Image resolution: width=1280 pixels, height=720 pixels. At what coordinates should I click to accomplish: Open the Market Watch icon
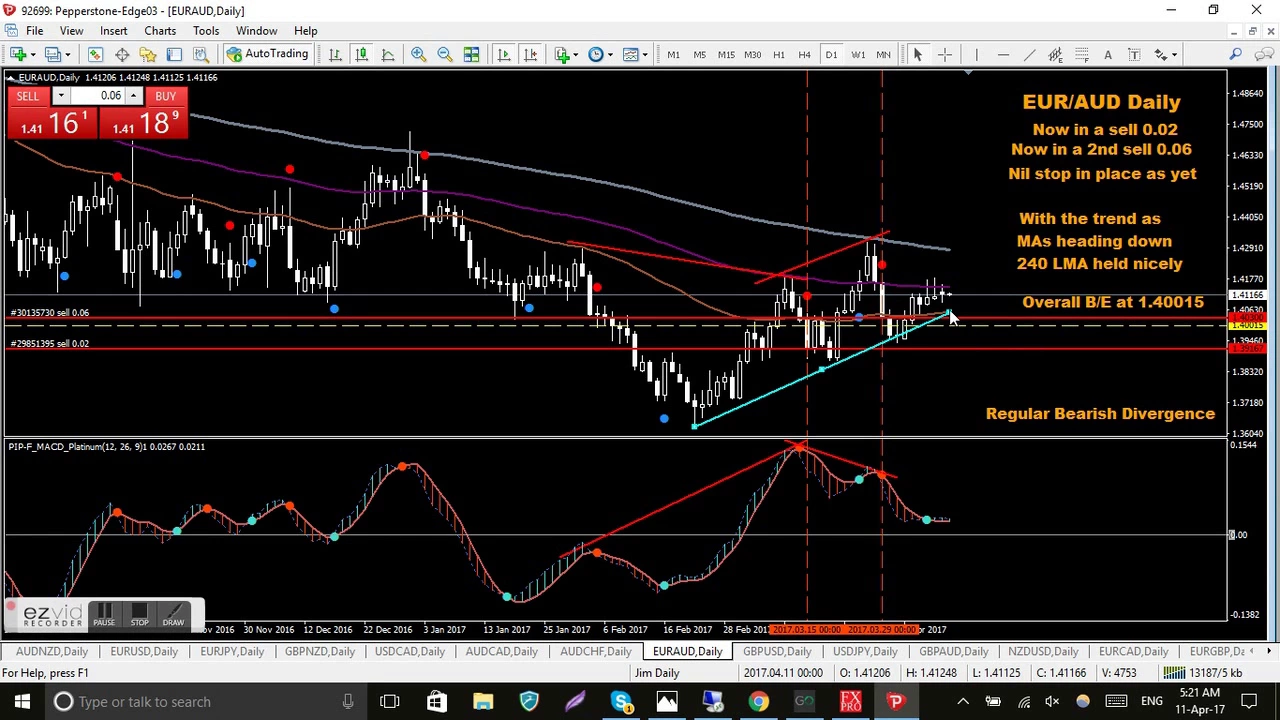click(x=95, y=54)
